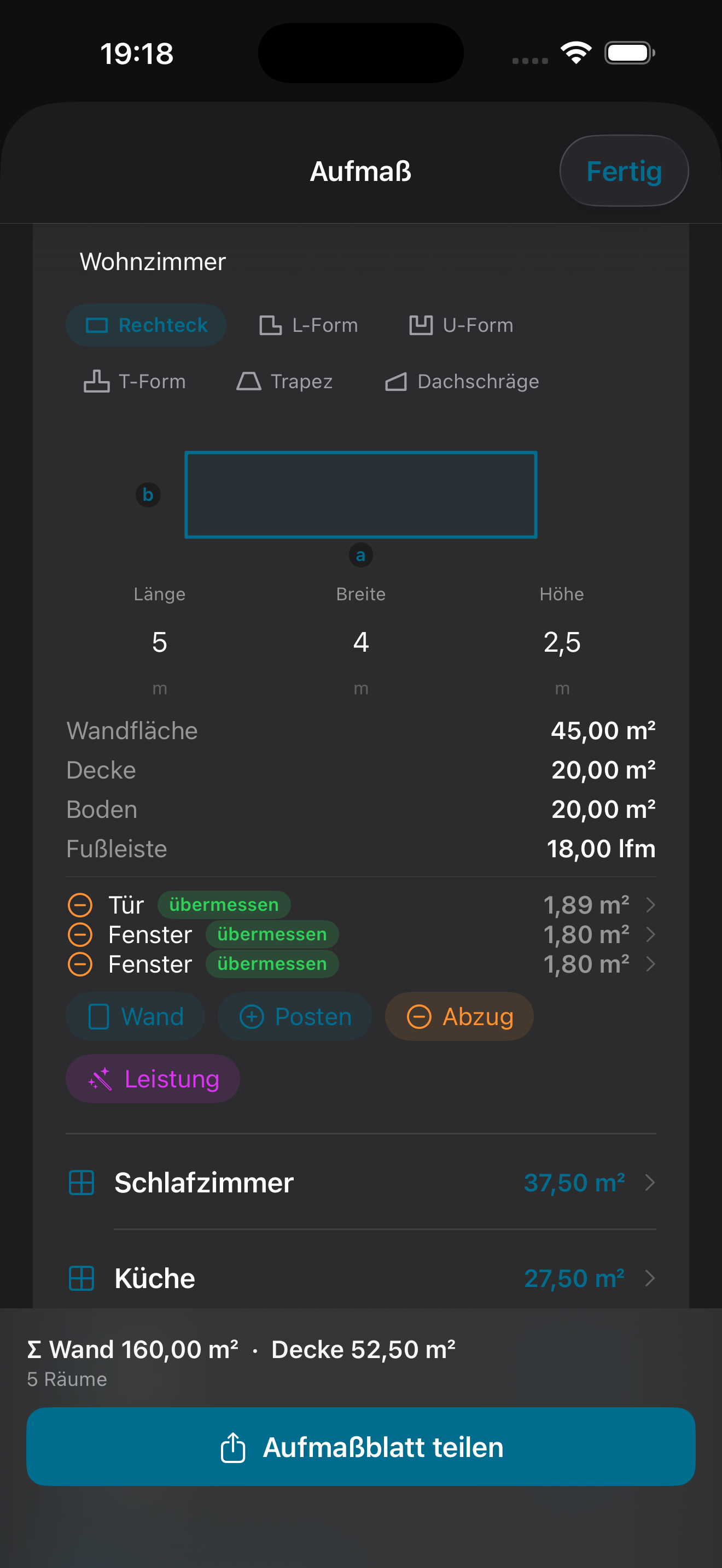
Task: Toggle übermessen badge on second Fenster
Action: [272, 964]
